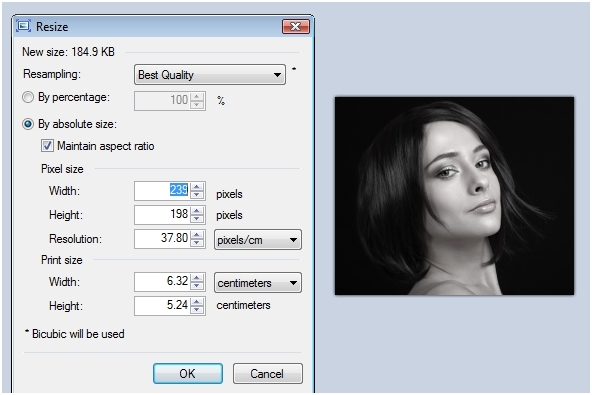This screenshot has height=395, width=592.
Task: Click the 'Resampling:' label
Action: coord(52,74)
